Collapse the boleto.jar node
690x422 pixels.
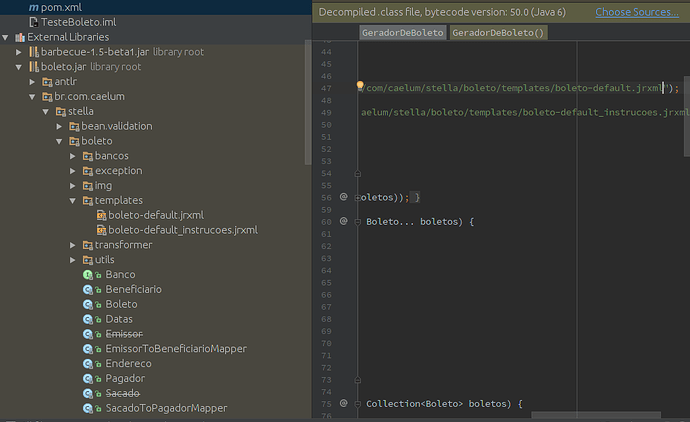coord(18,67)
